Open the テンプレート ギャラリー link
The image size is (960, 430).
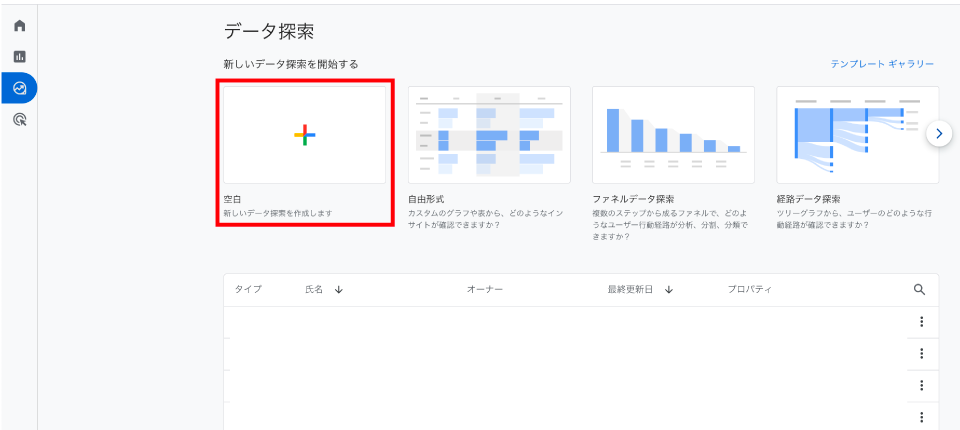point(881,64)
